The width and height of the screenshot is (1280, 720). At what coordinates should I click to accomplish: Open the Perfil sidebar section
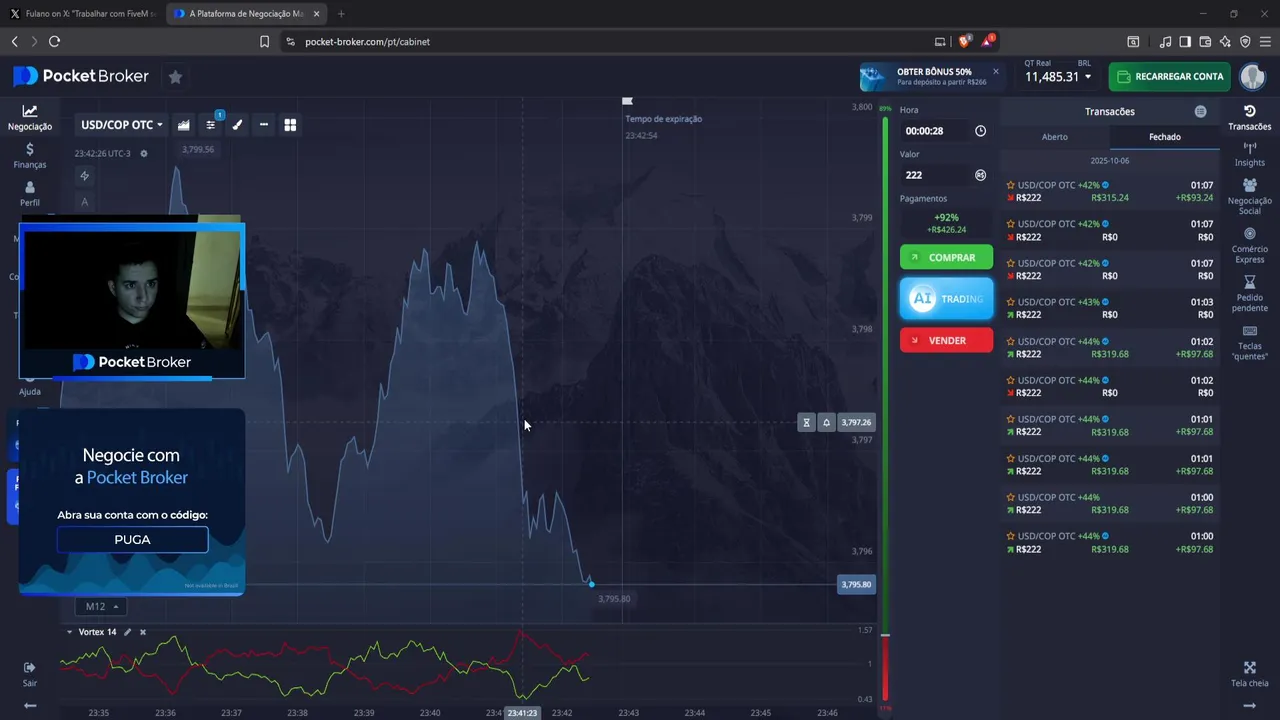[30, 194]
